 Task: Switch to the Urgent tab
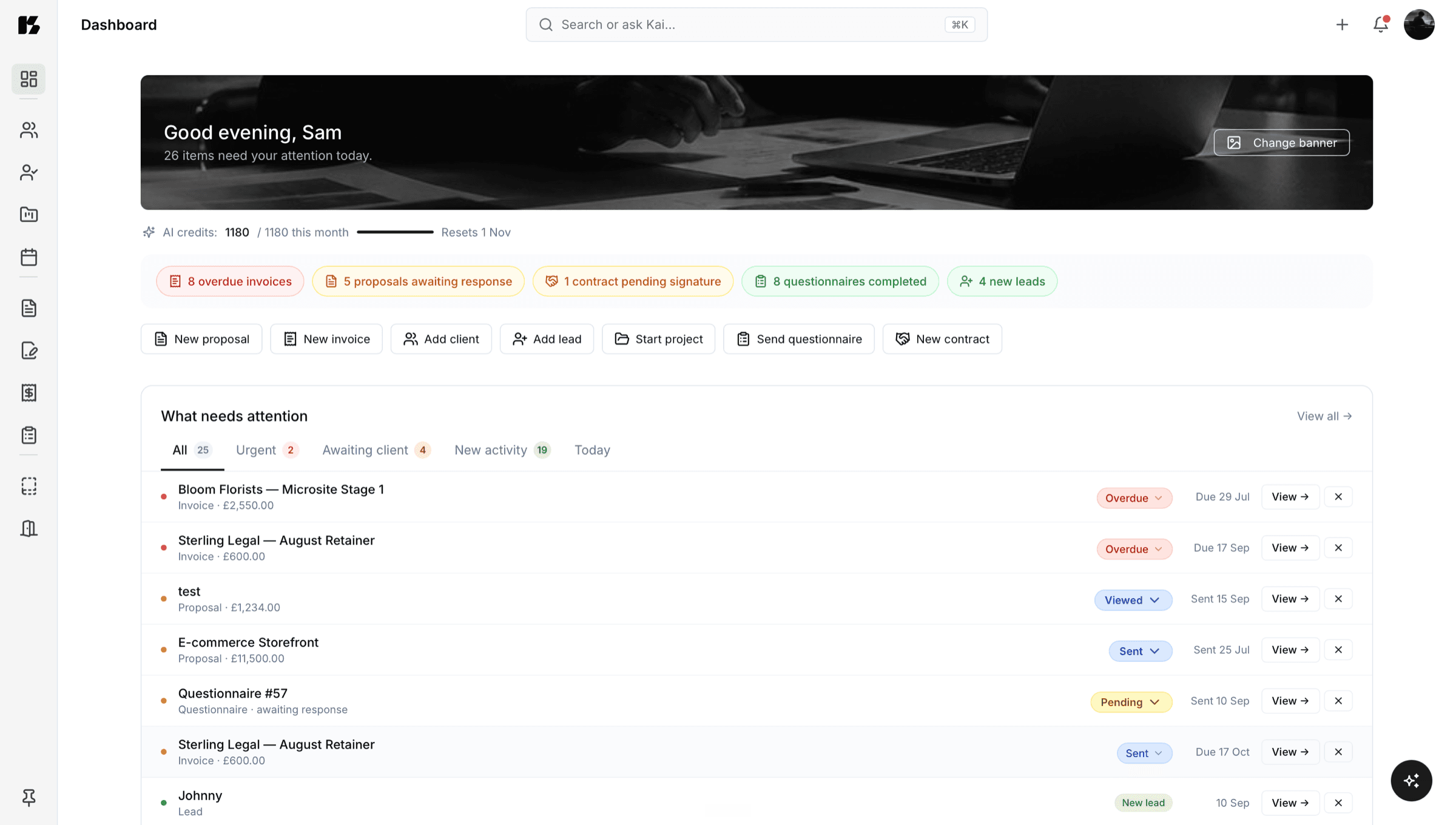pos(267,450)
